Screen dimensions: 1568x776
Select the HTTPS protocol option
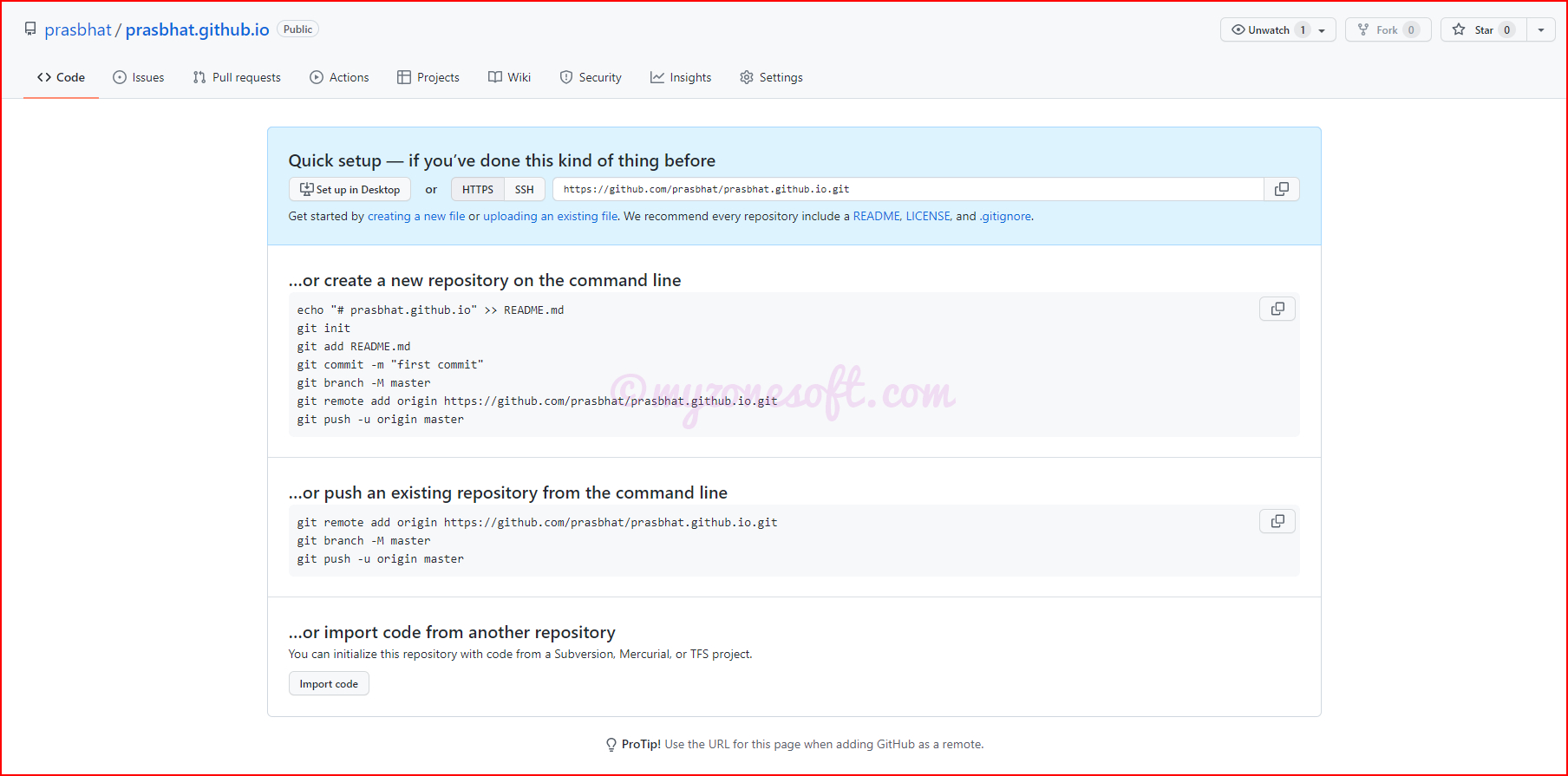(477, 189)
